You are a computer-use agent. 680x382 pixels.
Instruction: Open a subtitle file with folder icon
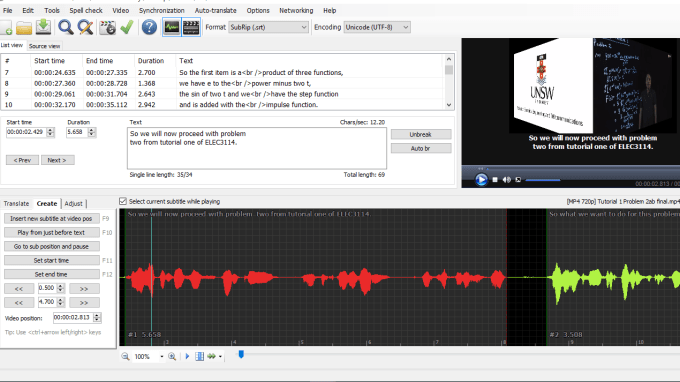click(24, 27)
